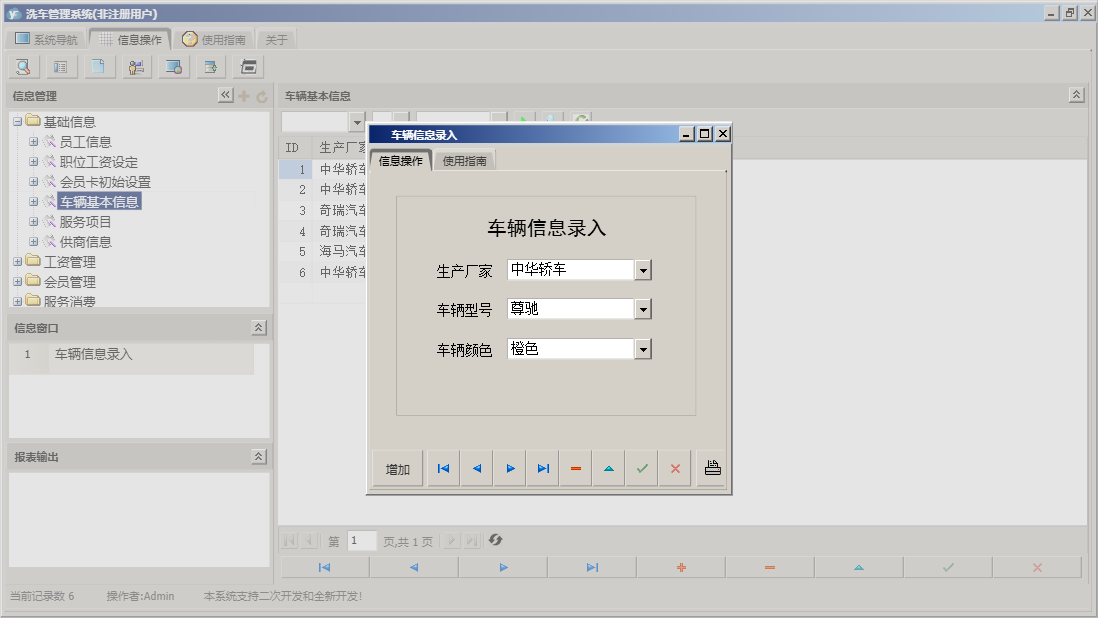Collapse the 信息窗口 panel

(x=257, y=326)
